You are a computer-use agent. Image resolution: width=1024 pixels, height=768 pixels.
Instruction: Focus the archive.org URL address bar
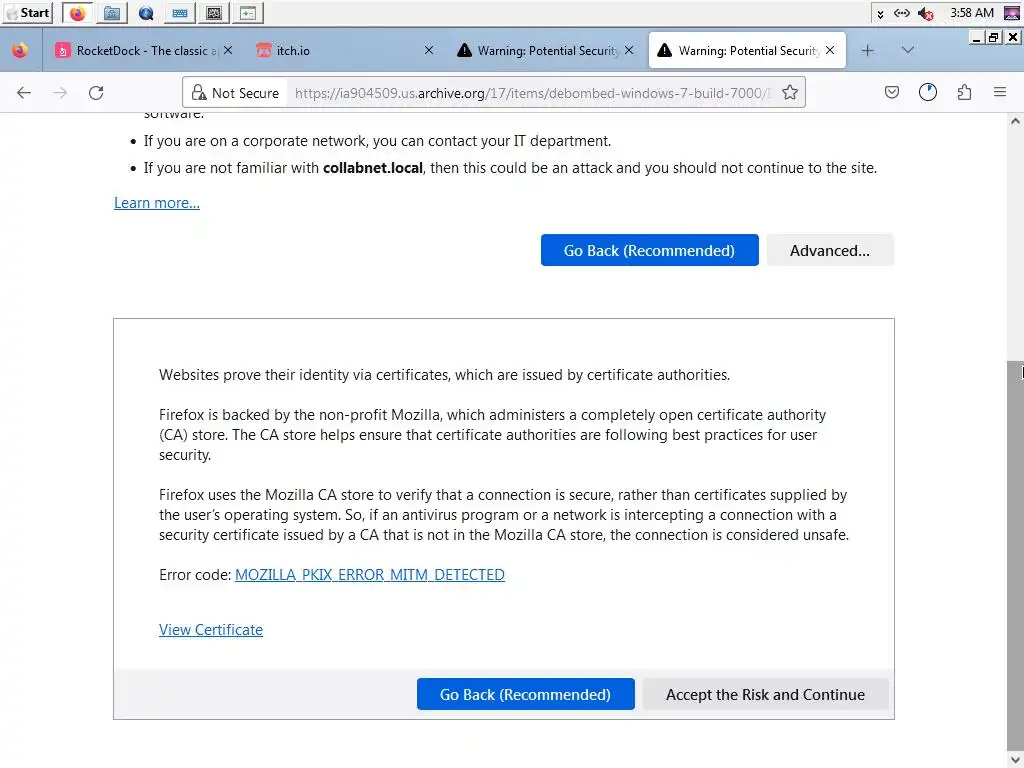tap(532, 93)
